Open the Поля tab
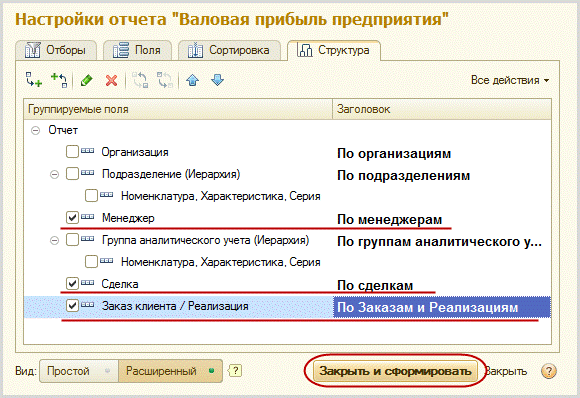Viewport: 580px width, 398px height. point(138,50)
